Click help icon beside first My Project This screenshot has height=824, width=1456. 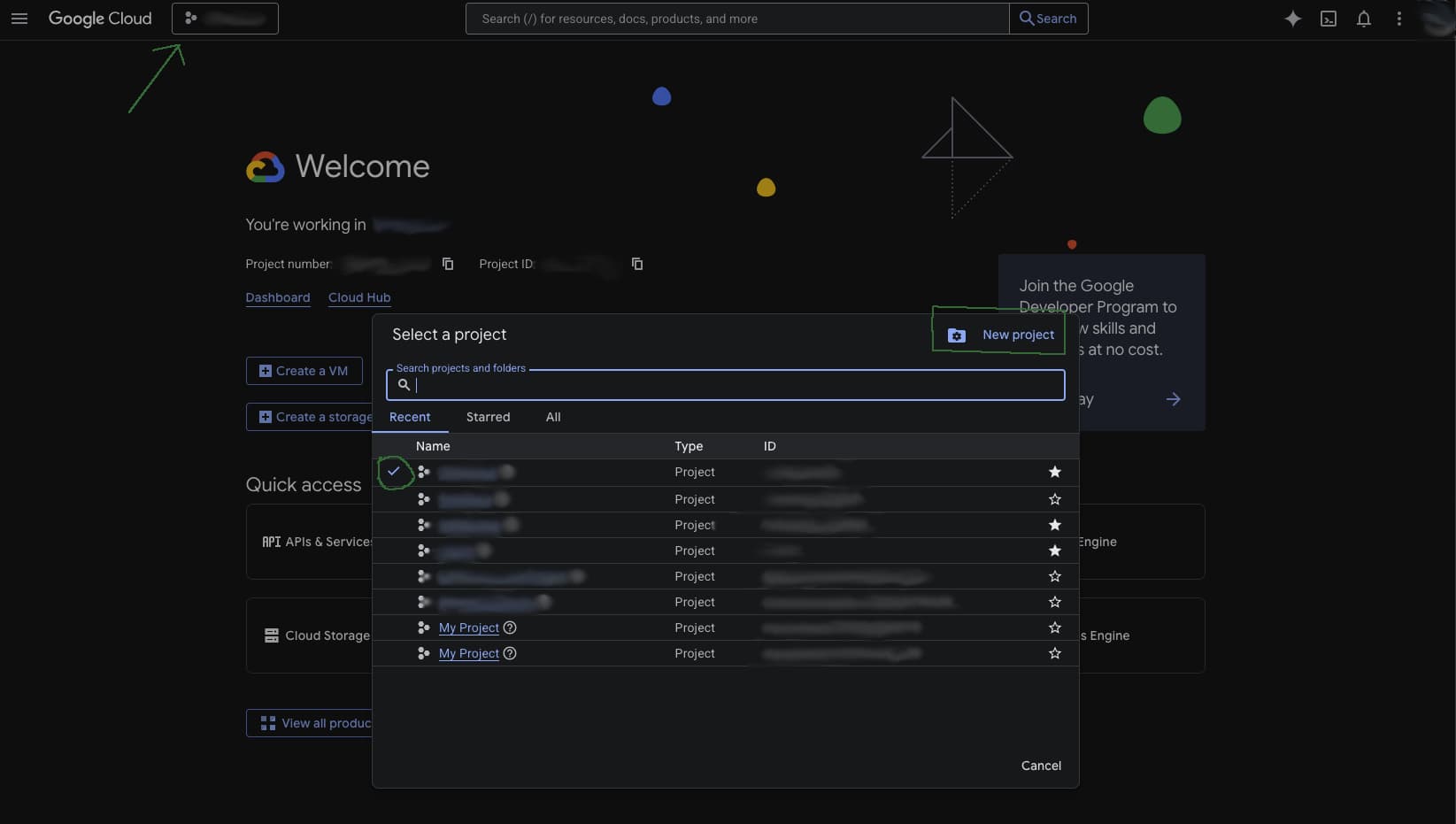510,628
